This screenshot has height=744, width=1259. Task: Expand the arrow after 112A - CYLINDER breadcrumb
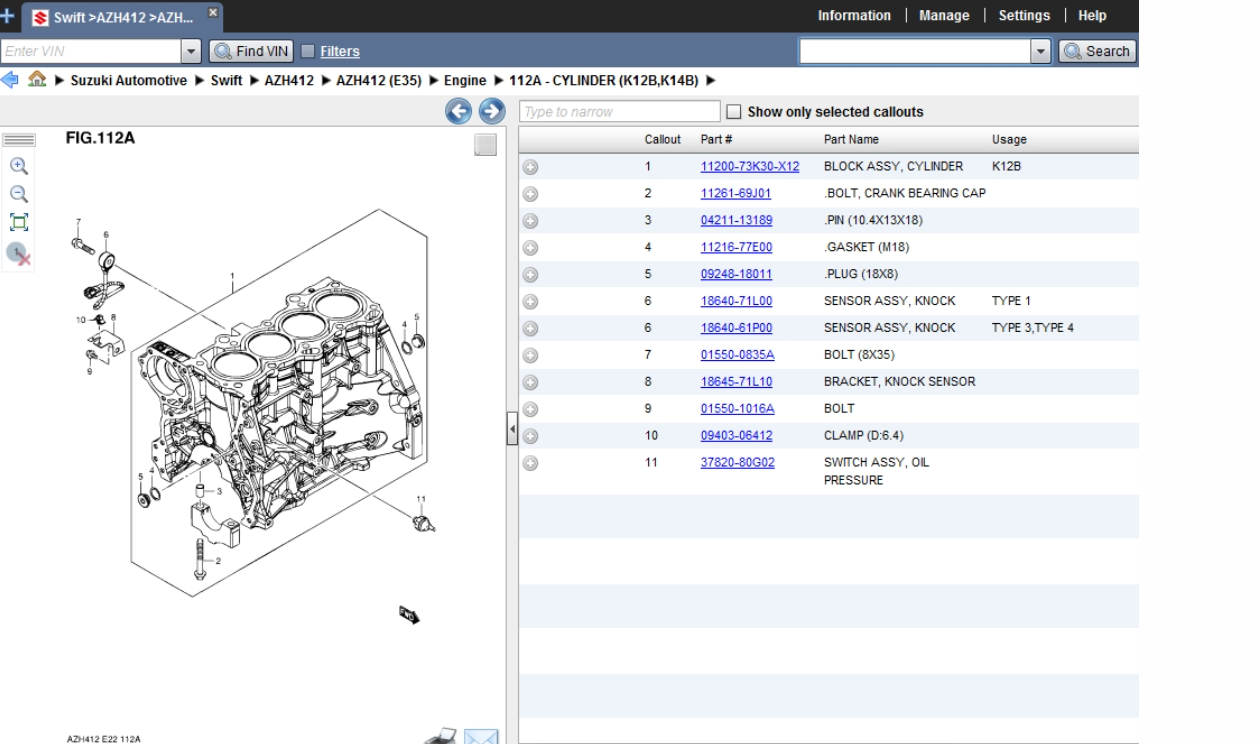coord(711,81)
